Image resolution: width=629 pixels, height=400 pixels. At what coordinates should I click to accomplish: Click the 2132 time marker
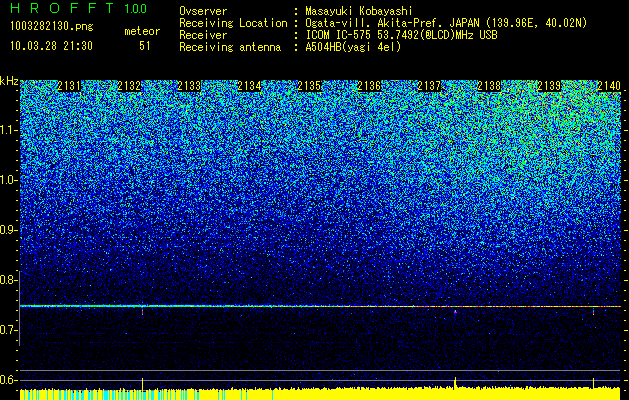point(129,86)
